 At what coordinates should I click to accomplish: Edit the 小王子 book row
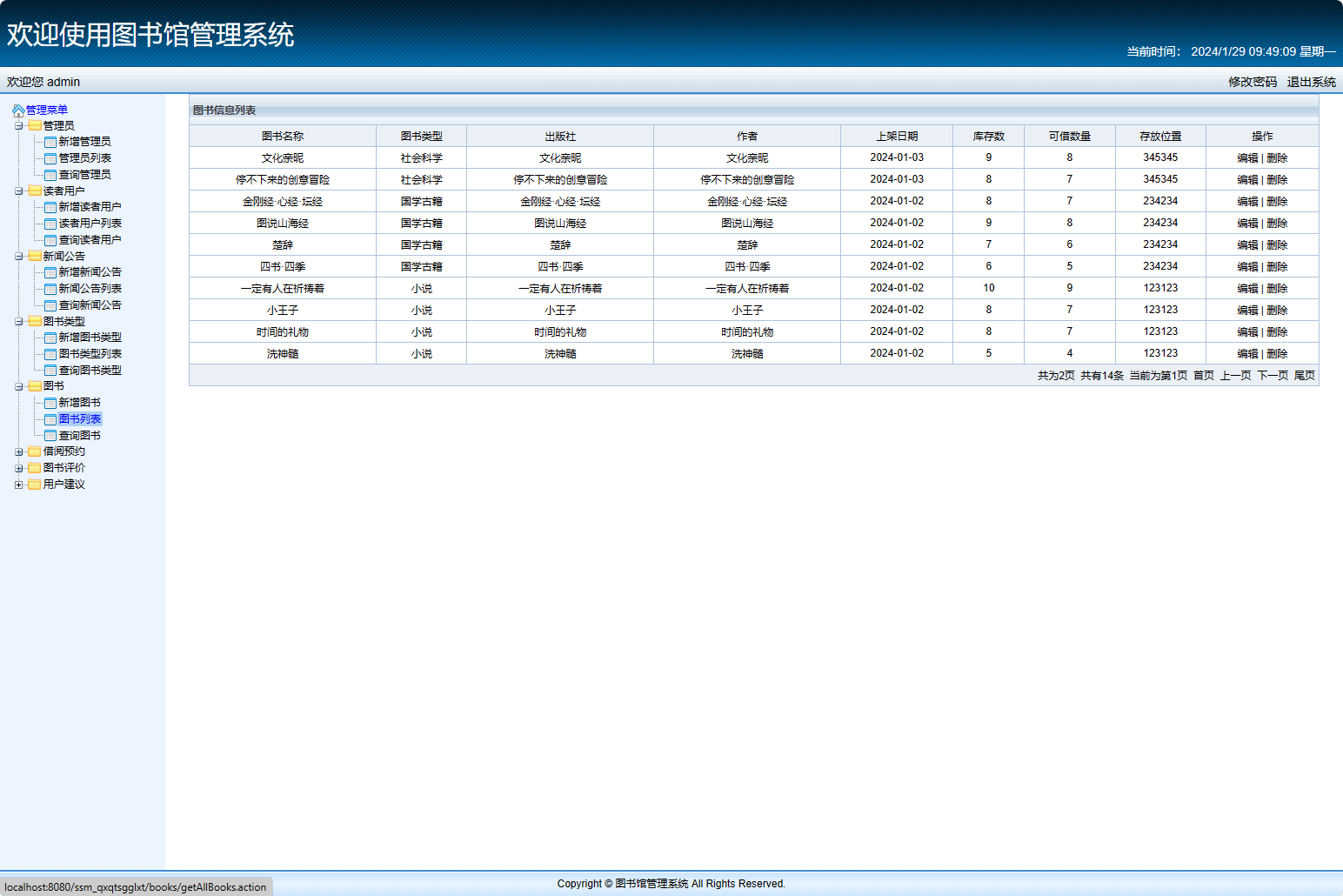[x=1248, y=311]
